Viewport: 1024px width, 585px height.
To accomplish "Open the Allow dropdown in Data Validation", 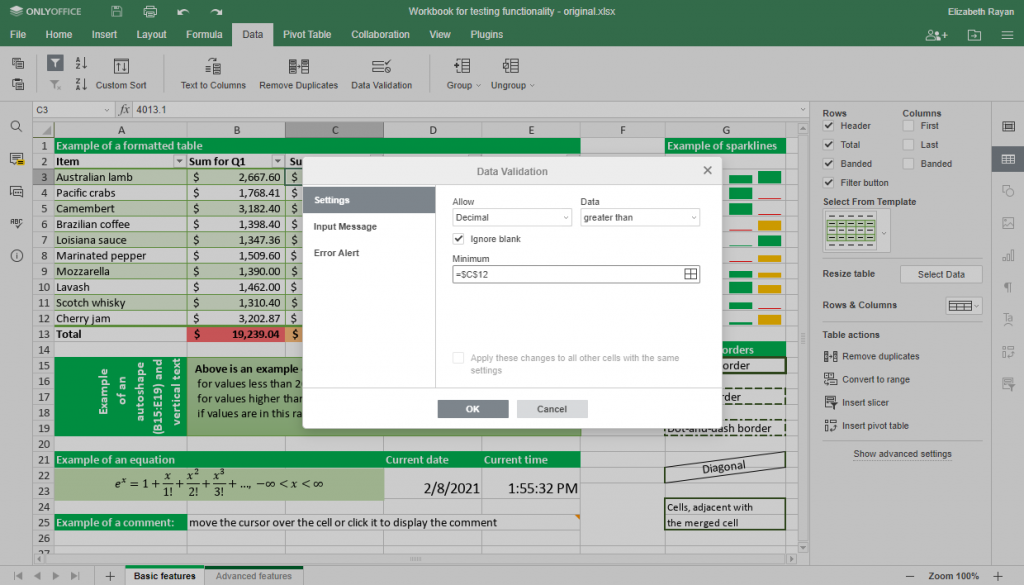I will 511,216.
